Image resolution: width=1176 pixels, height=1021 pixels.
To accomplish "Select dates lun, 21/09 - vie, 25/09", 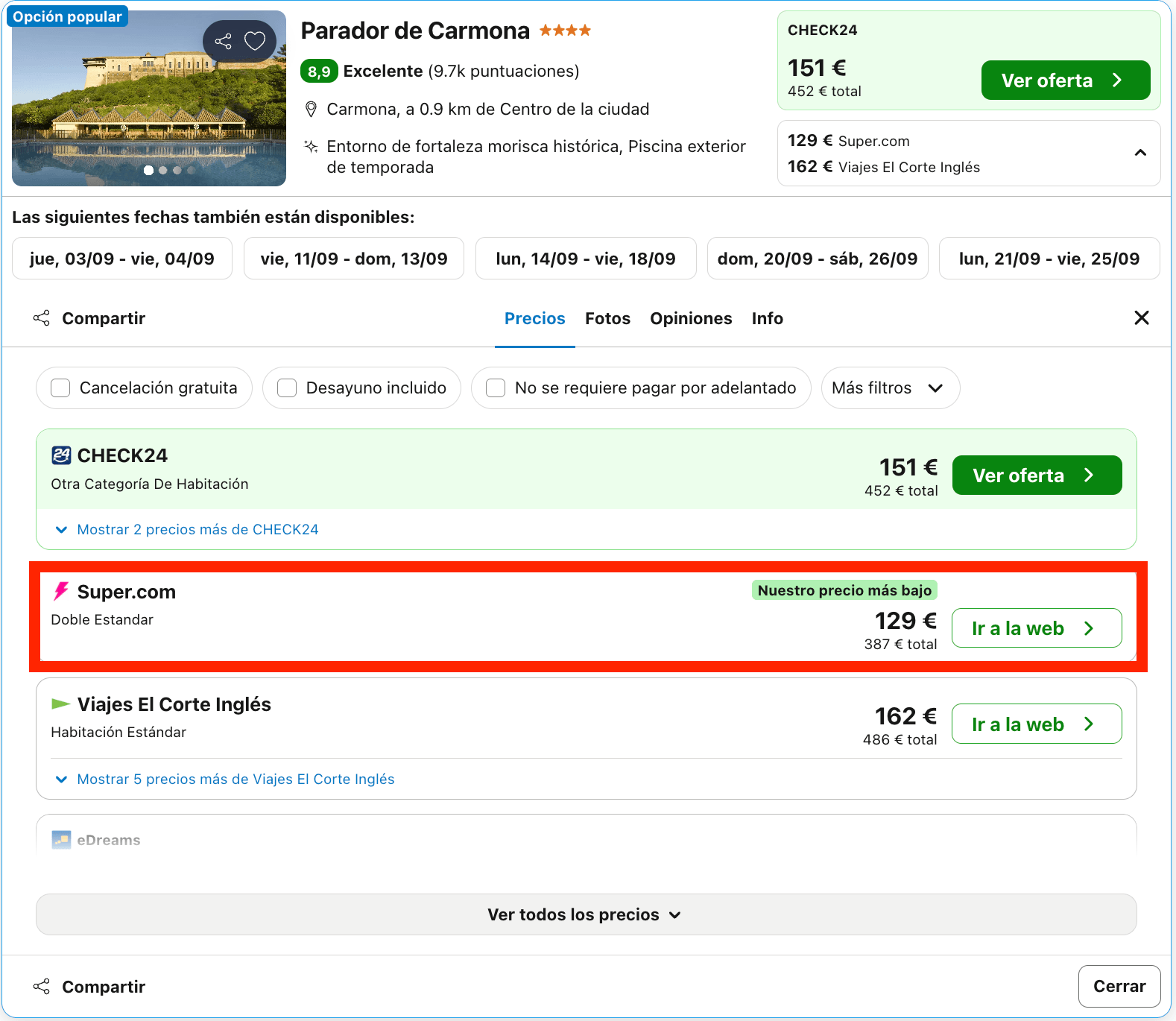I will (1049, 259).
